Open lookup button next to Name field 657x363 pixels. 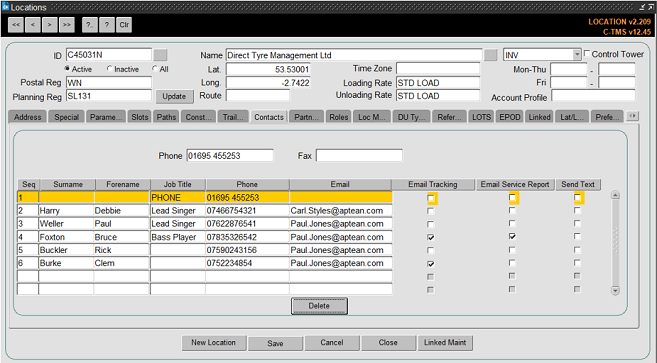point(491,55)
